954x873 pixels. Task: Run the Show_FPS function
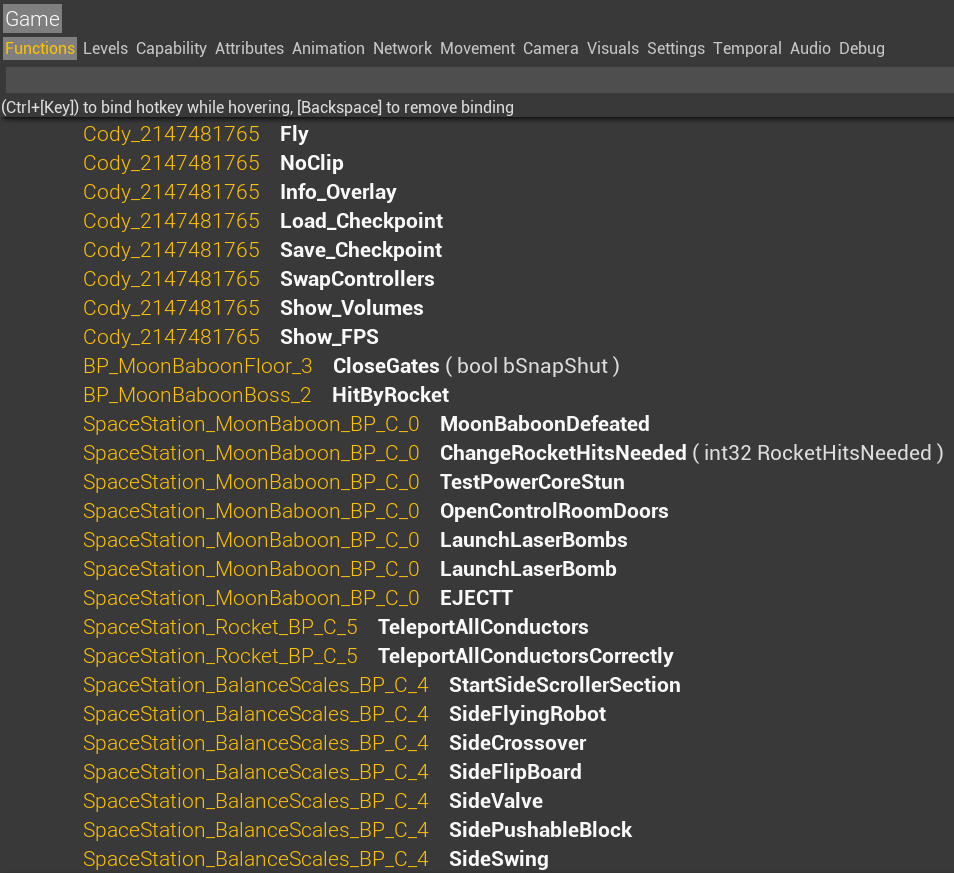click(329, 337)
